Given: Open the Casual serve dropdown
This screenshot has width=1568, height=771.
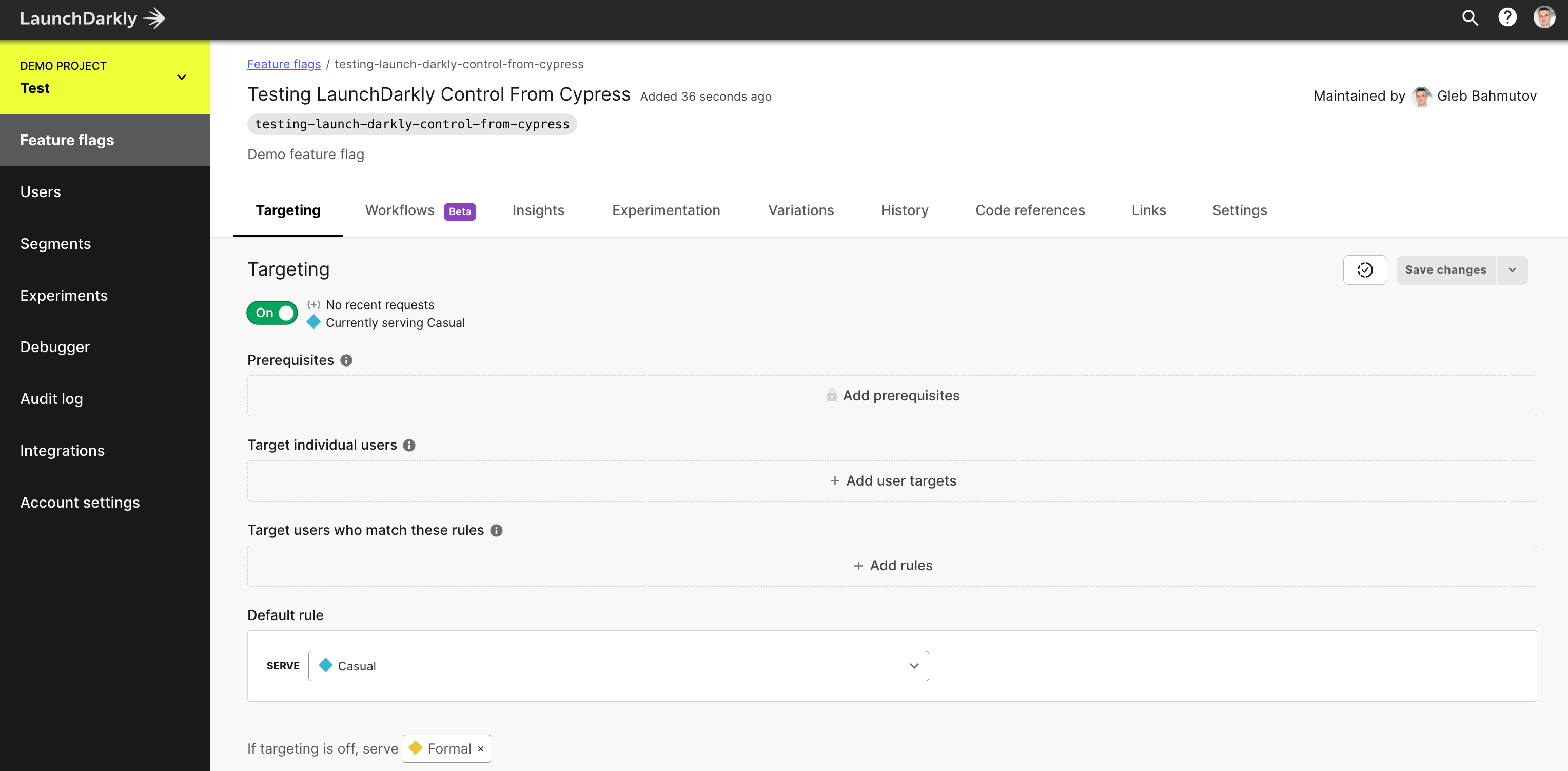Looking at the screenshot, I should (x=618, y=665).
